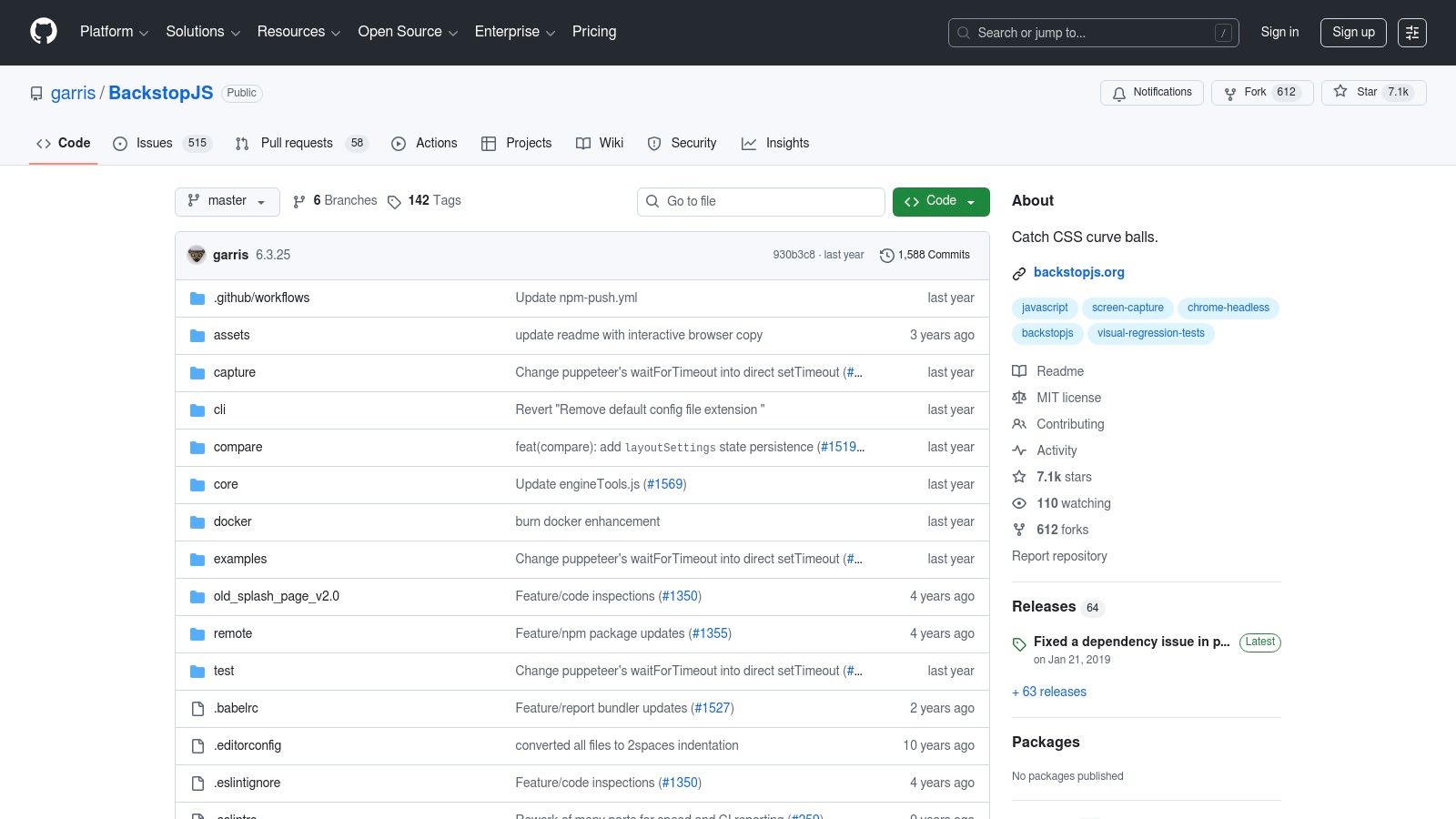Click the GitHub logo in the top left
The image size is (1456, 819).
[43, 31]
